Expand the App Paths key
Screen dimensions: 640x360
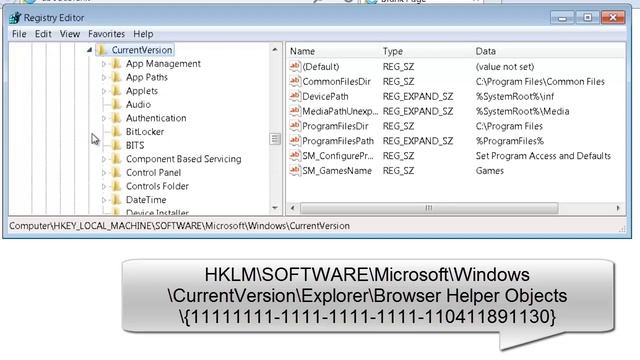coord(104,77)
